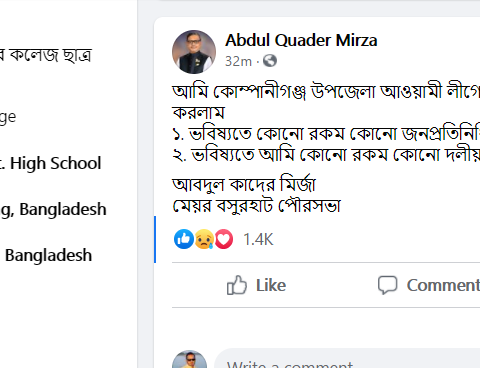Open the Abdul Quader Mirza name link
Image resolution: width=480 pixels, height=368 pixels.
[x=301, y=40]
